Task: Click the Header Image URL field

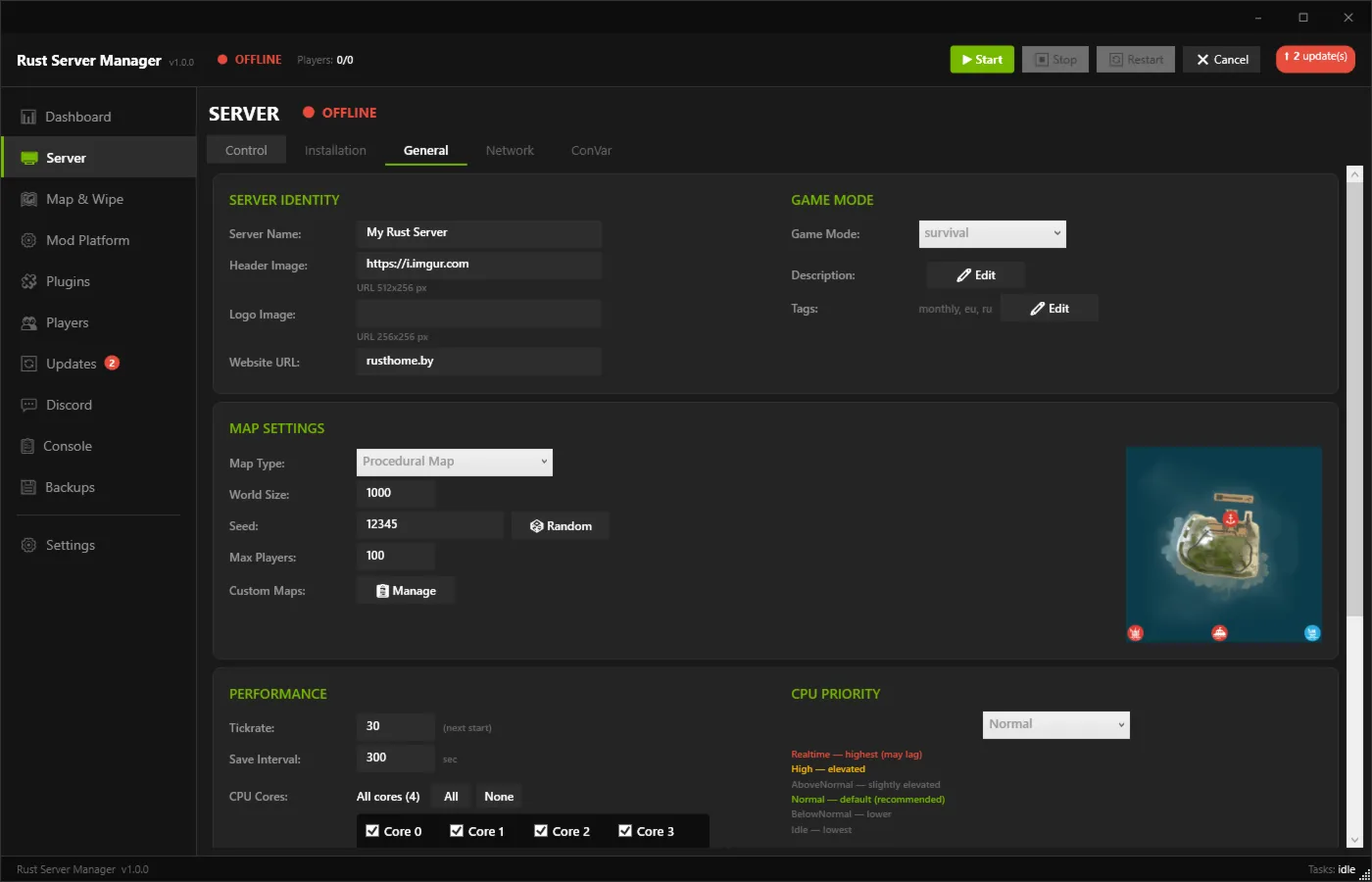Action: coord(479,265)
